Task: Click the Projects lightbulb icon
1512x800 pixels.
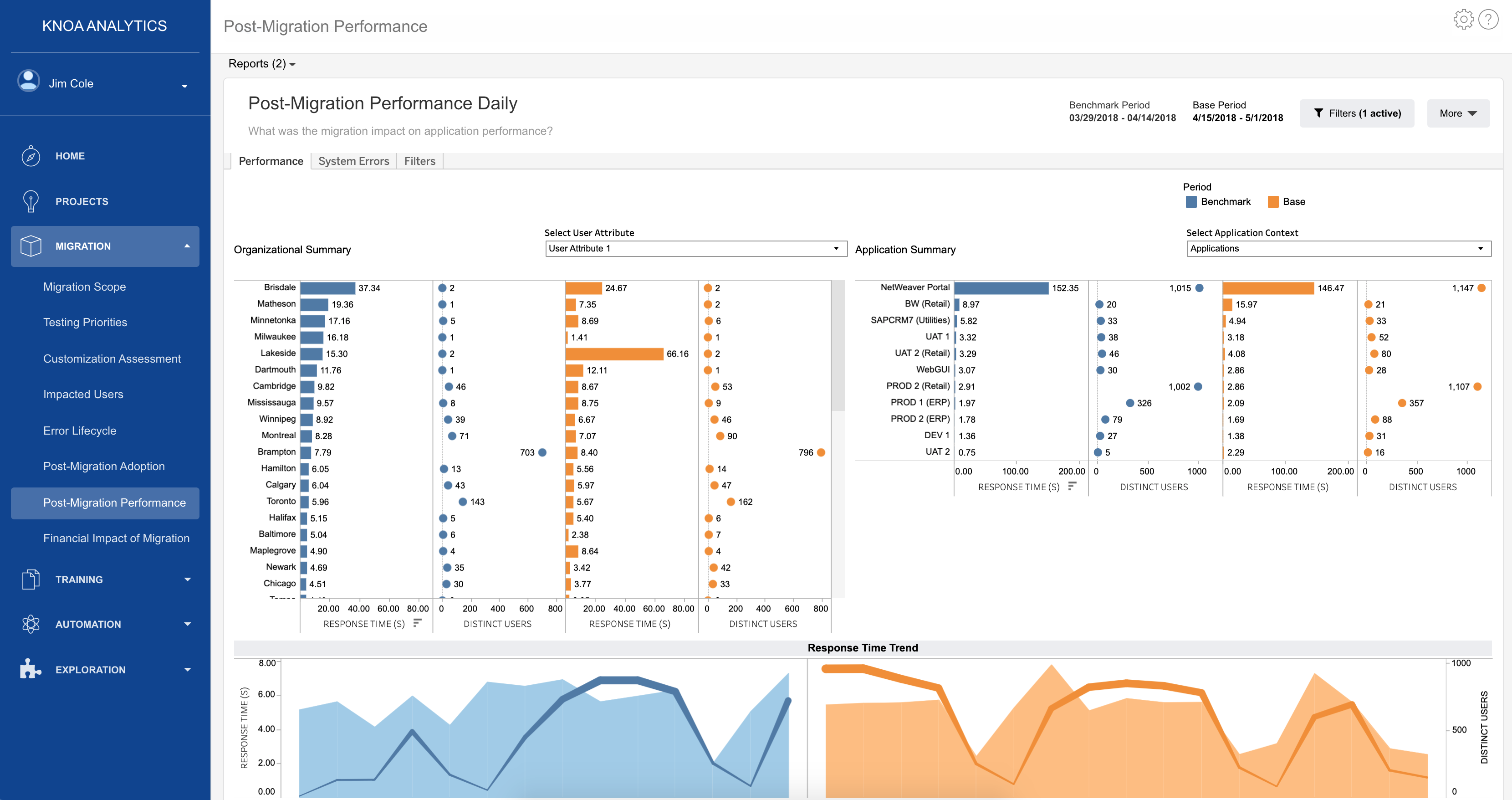Action: (x=31, y=201)
